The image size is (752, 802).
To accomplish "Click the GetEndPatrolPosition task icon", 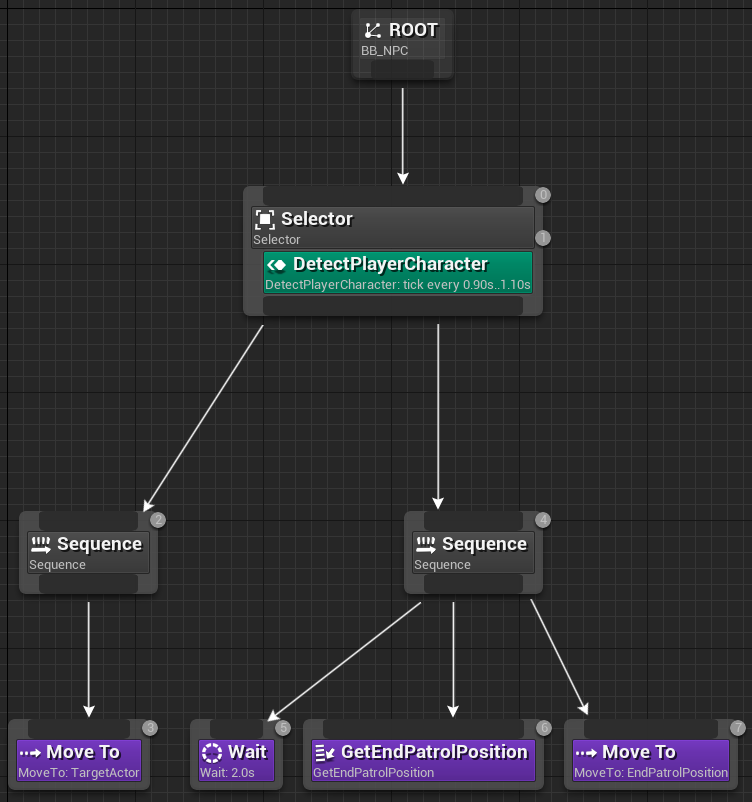I will 324,753.
